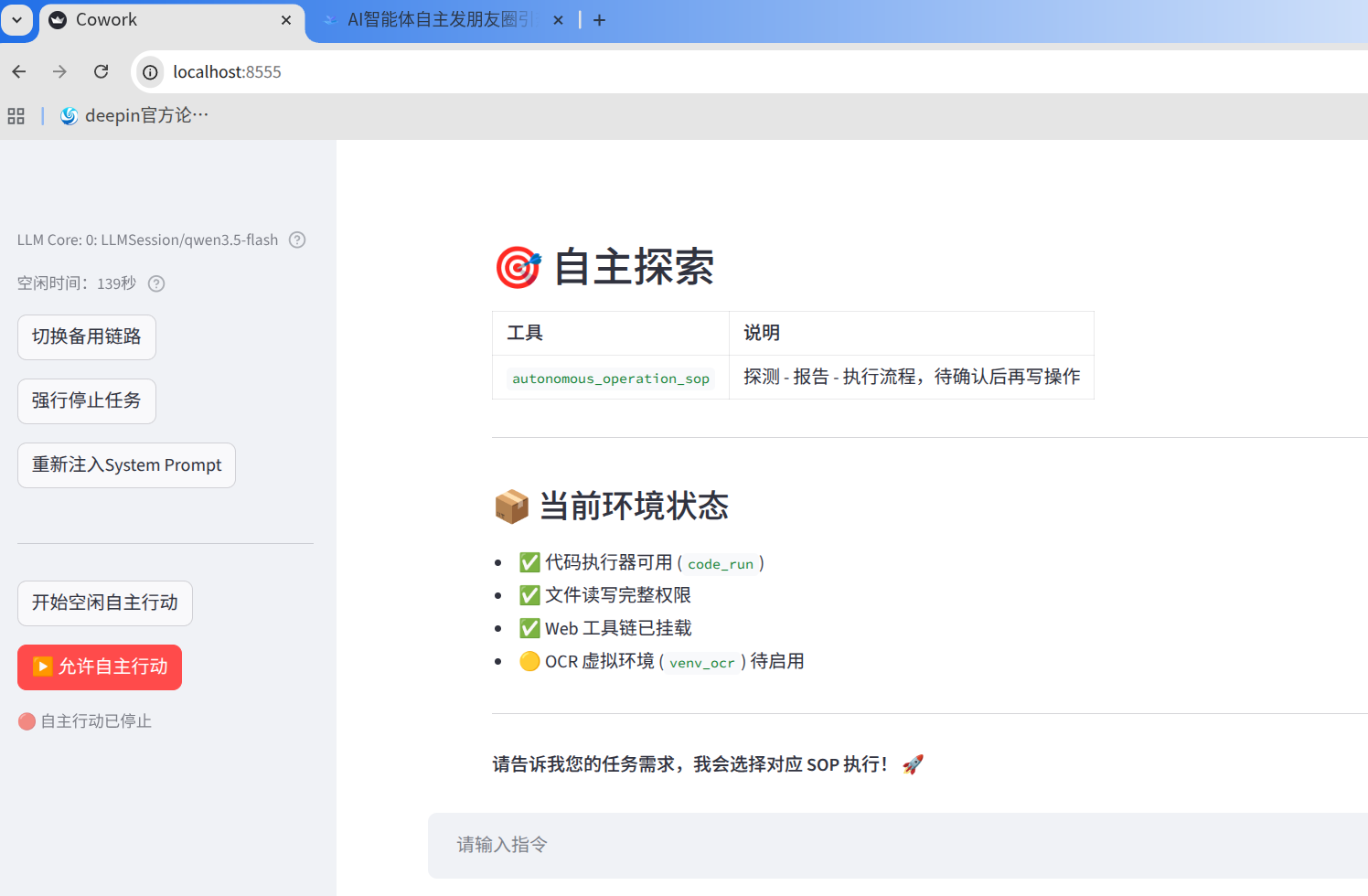The image size is (1368, 896).
Task: Click the orange play icon inside 允许自主行动
Action: click(x=41, y=667)
